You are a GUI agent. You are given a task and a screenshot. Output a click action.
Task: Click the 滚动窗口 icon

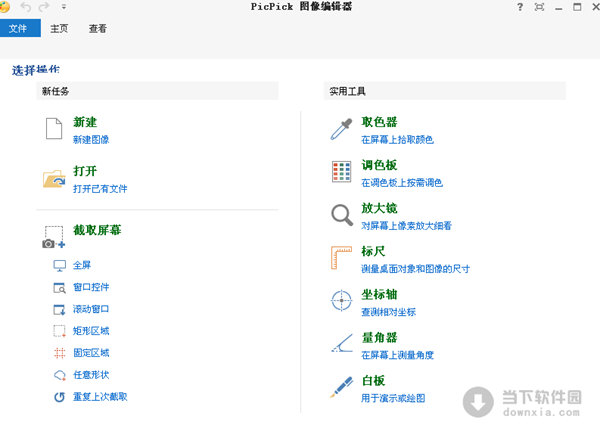click(59, 309)
